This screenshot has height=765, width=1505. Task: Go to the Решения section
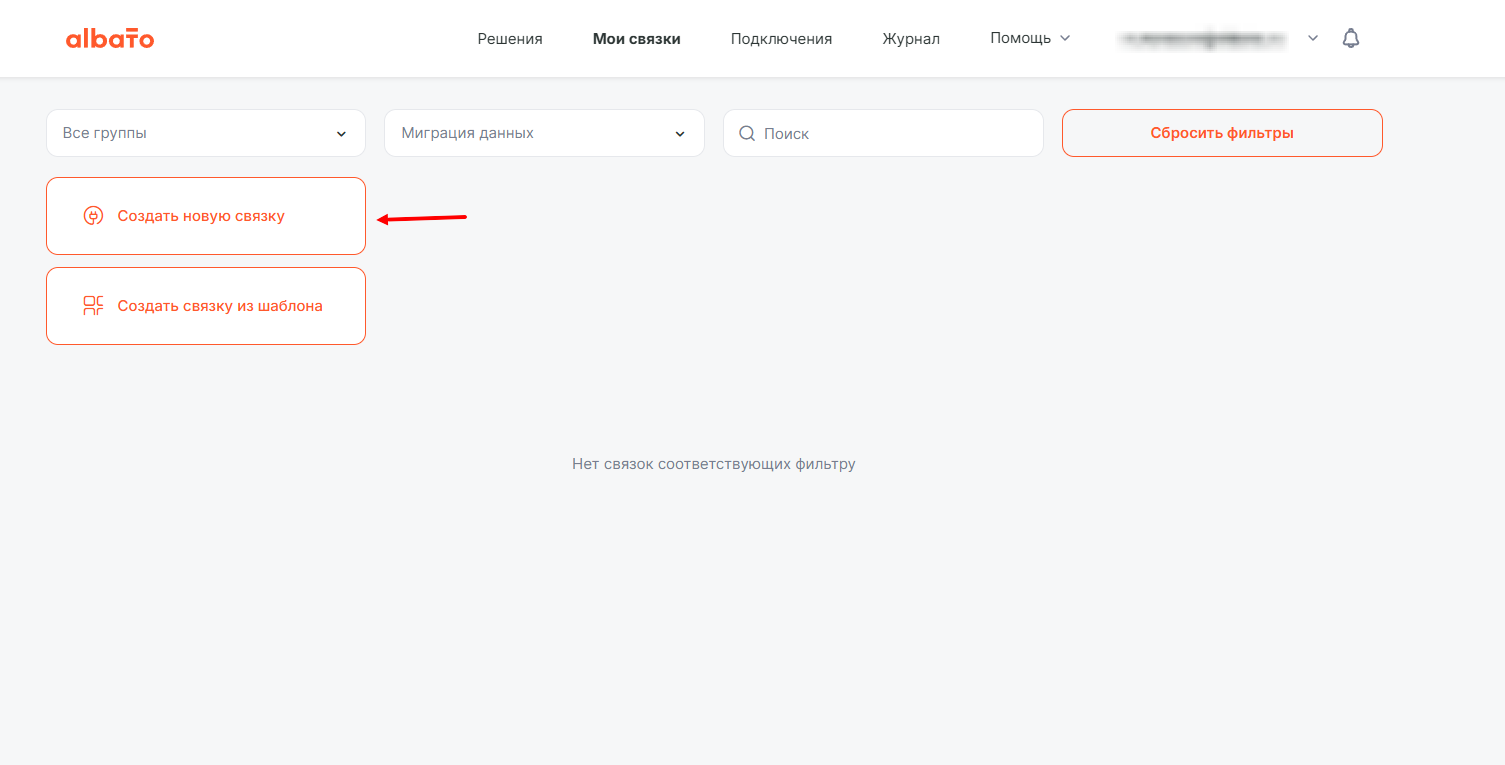510,39
